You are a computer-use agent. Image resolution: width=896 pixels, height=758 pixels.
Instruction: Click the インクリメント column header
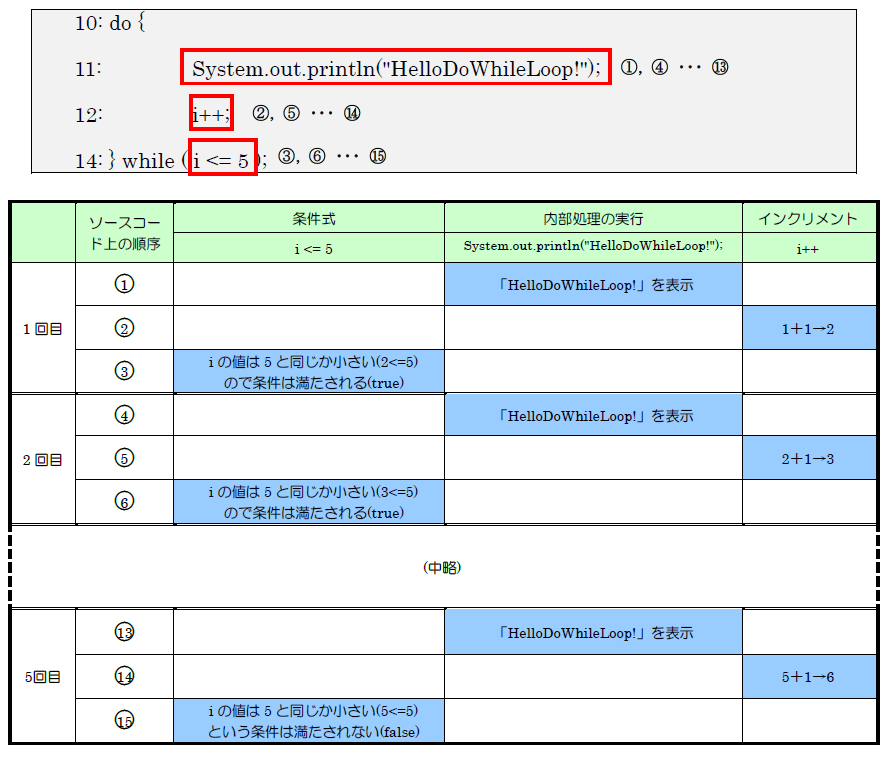(807, 218)
